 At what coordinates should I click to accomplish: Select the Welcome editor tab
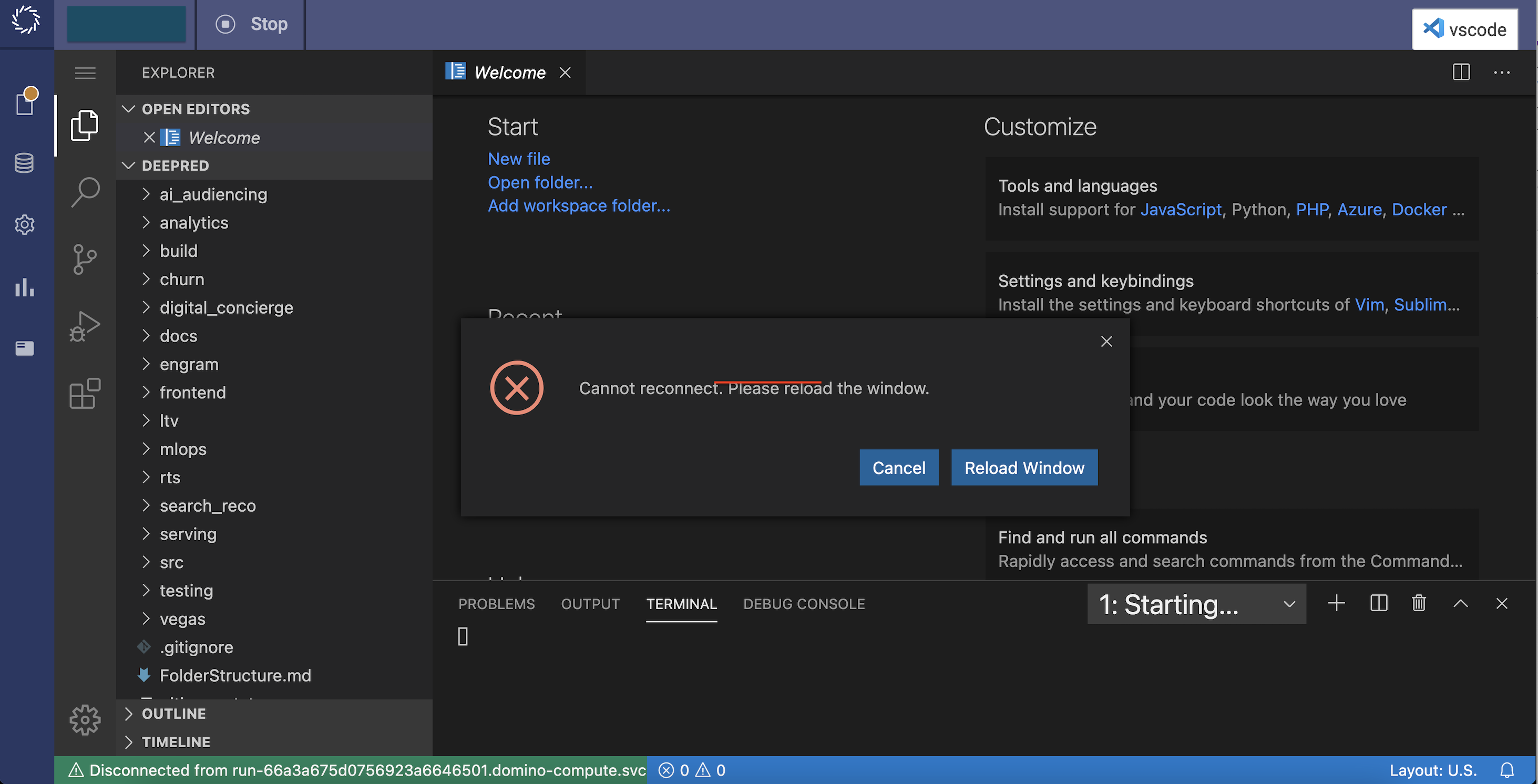509,72
